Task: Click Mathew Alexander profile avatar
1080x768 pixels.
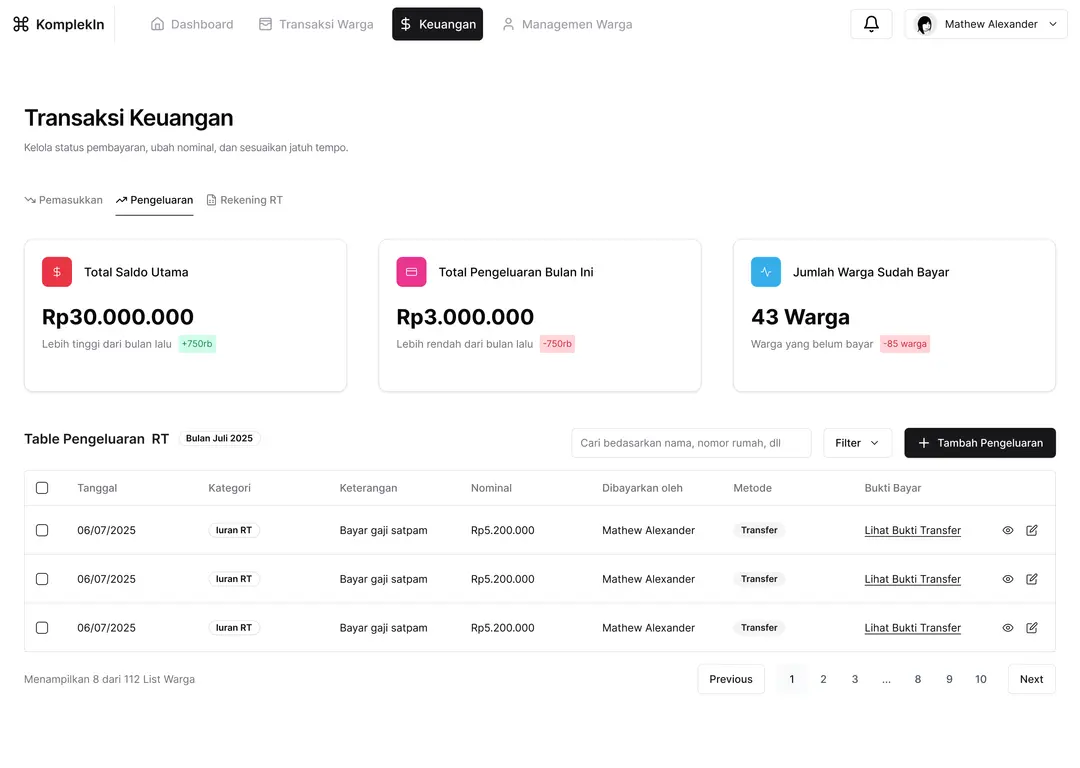Action: coord(924,25)
